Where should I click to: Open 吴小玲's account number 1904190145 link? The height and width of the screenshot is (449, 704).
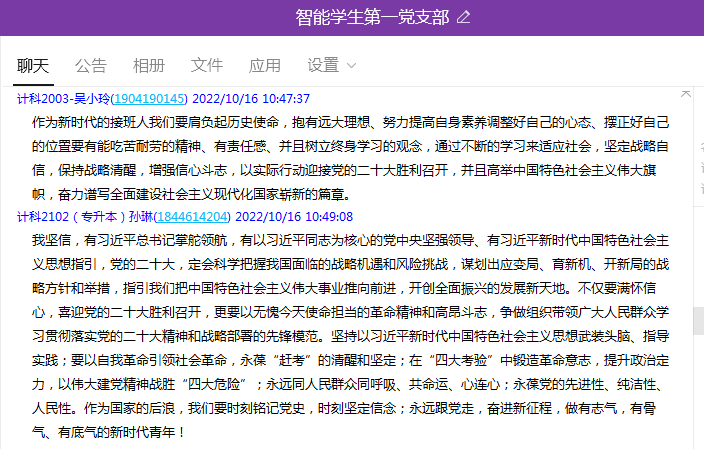click(149, 99)
